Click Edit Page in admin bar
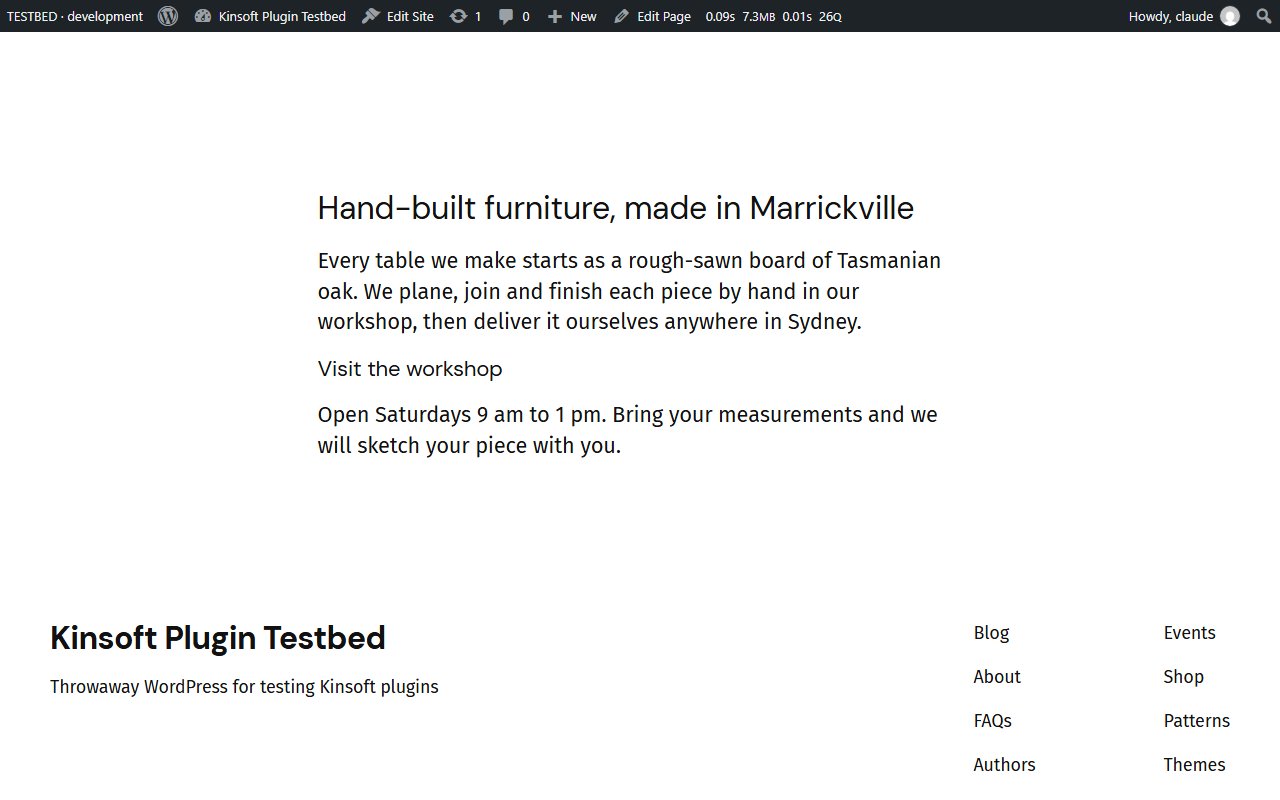This screenshot has height=800, width=1280. (x=652, y=16)
